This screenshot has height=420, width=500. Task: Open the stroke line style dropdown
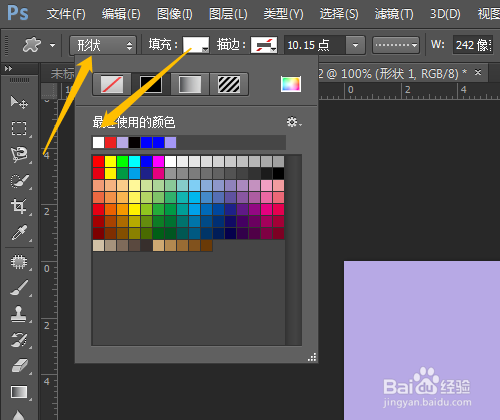coord(396,45)
